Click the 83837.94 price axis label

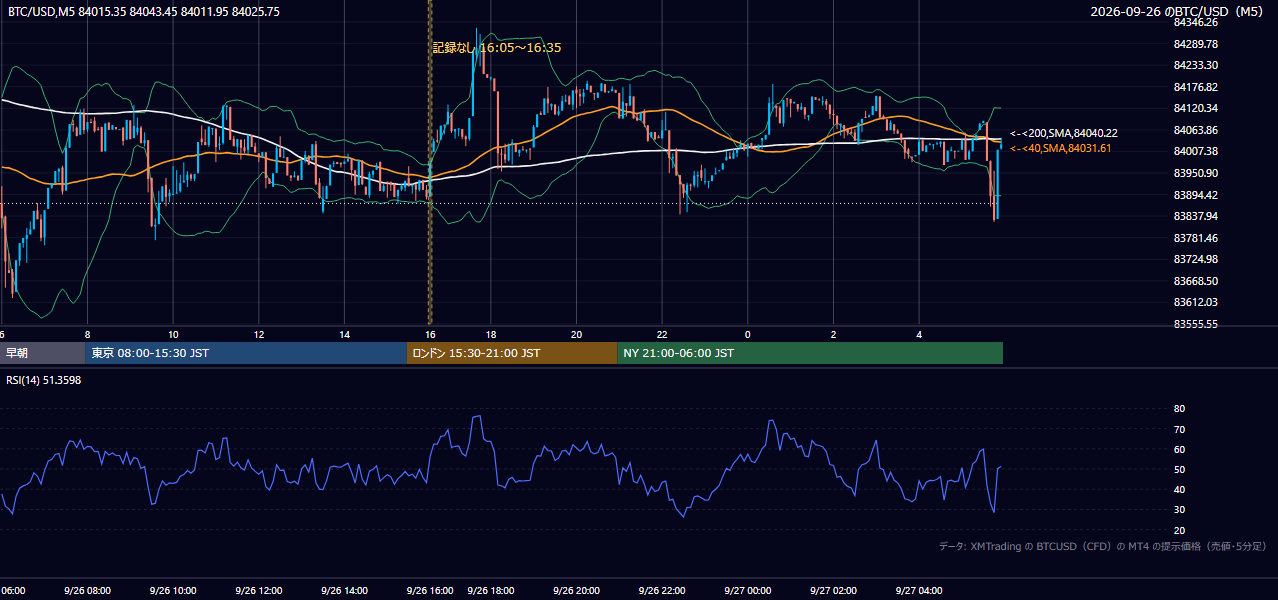[1196, 216]
